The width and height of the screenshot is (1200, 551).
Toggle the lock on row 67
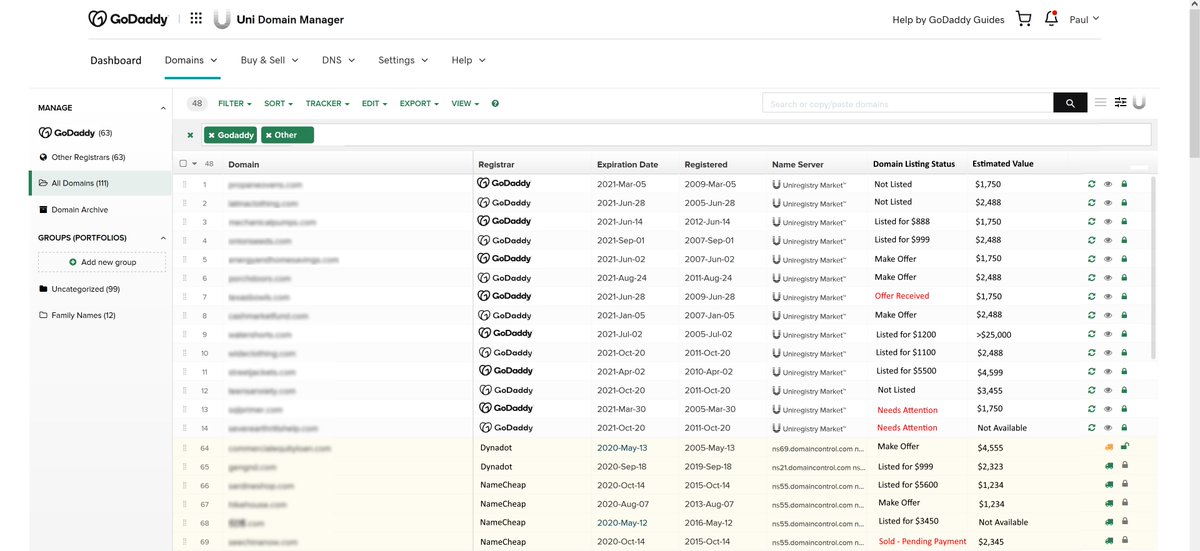[1124, 503]
